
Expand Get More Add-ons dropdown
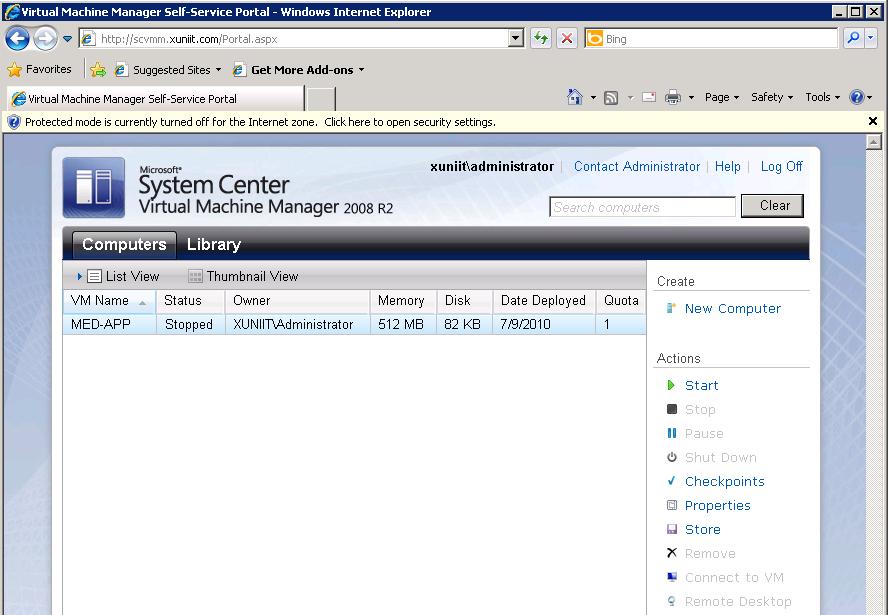tap(361, 70)
